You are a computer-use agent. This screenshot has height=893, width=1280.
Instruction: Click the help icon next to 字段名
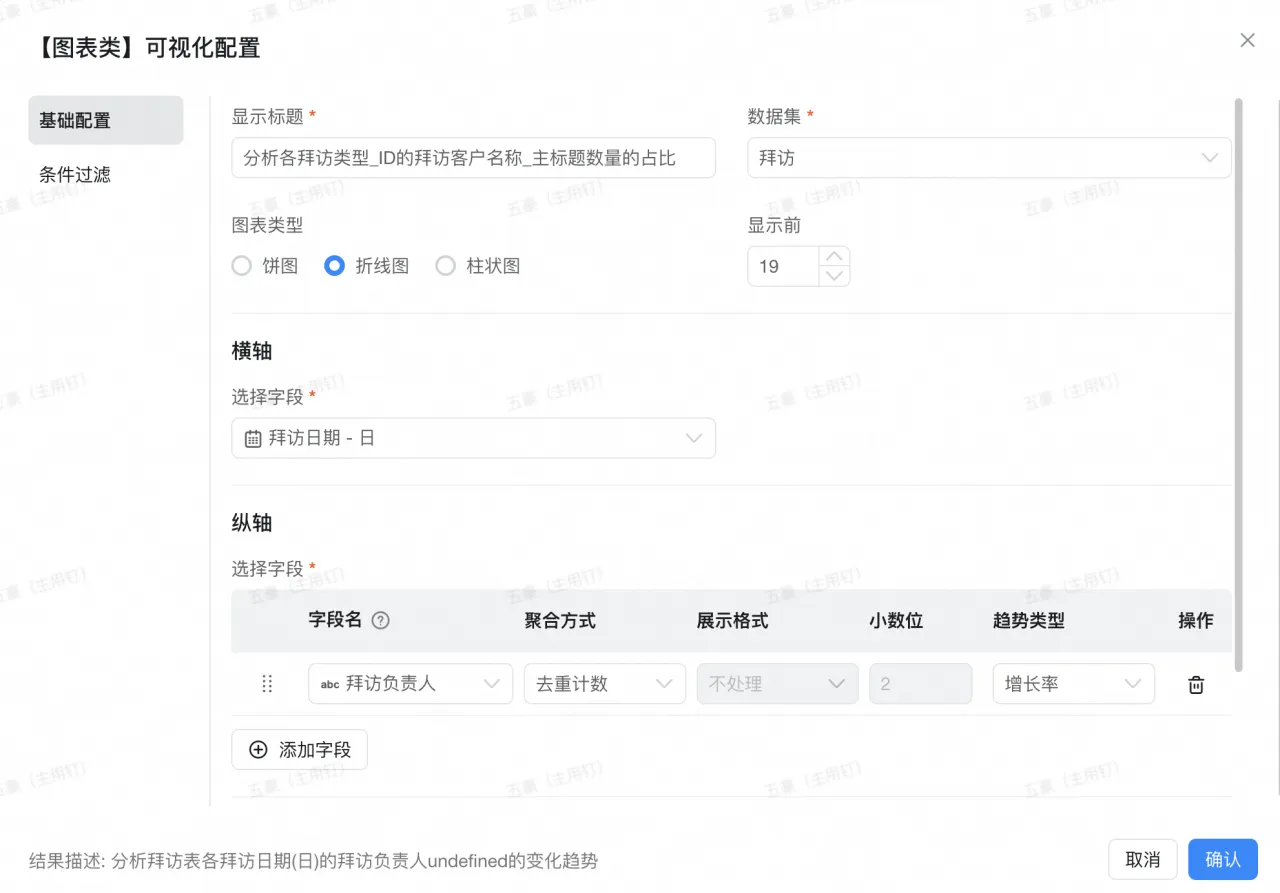click(380, 620)
